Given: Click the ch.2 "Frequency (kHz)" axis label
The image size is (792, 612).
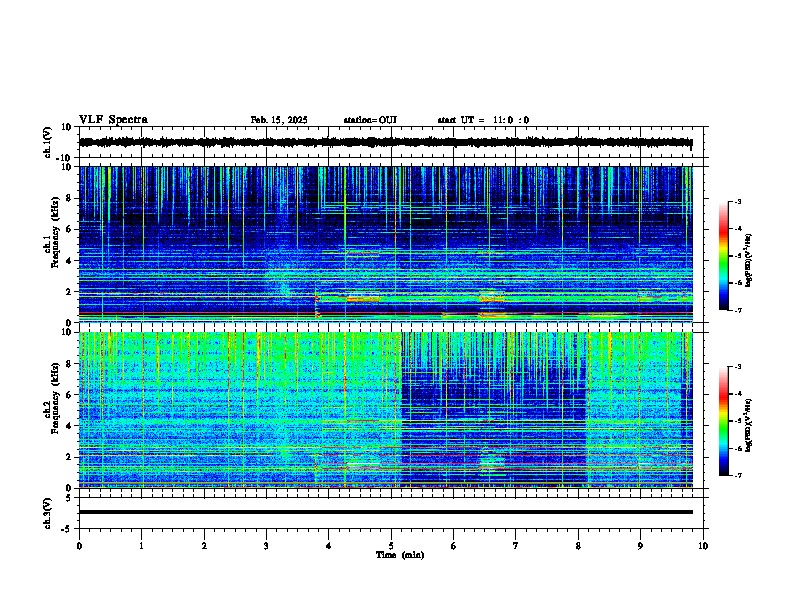Looking at the screenshot, I should click(x=56, y=398).
